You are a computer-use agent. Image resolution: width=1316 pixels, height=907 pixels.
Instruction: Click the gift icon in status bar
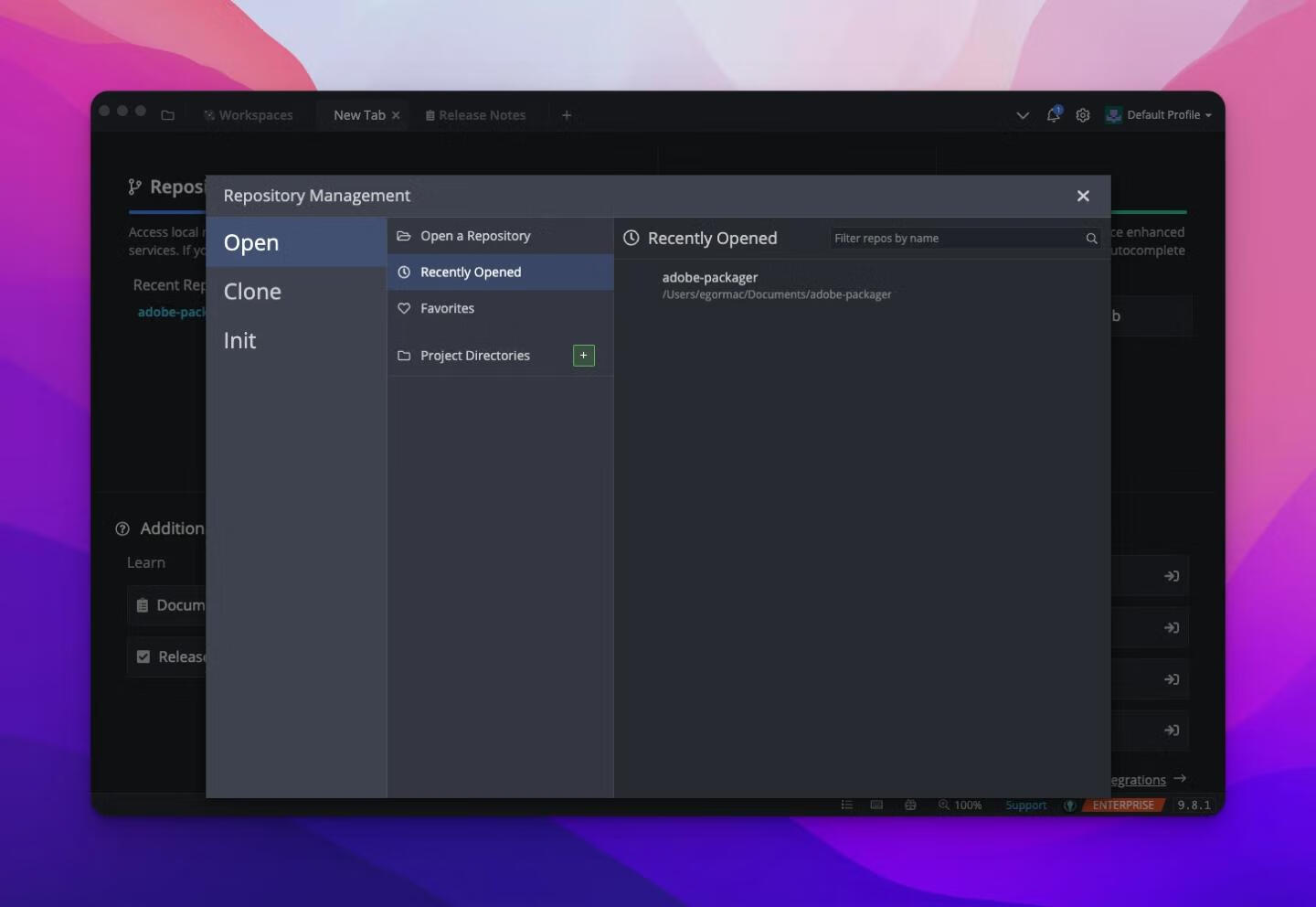click(x=910, y=806)
